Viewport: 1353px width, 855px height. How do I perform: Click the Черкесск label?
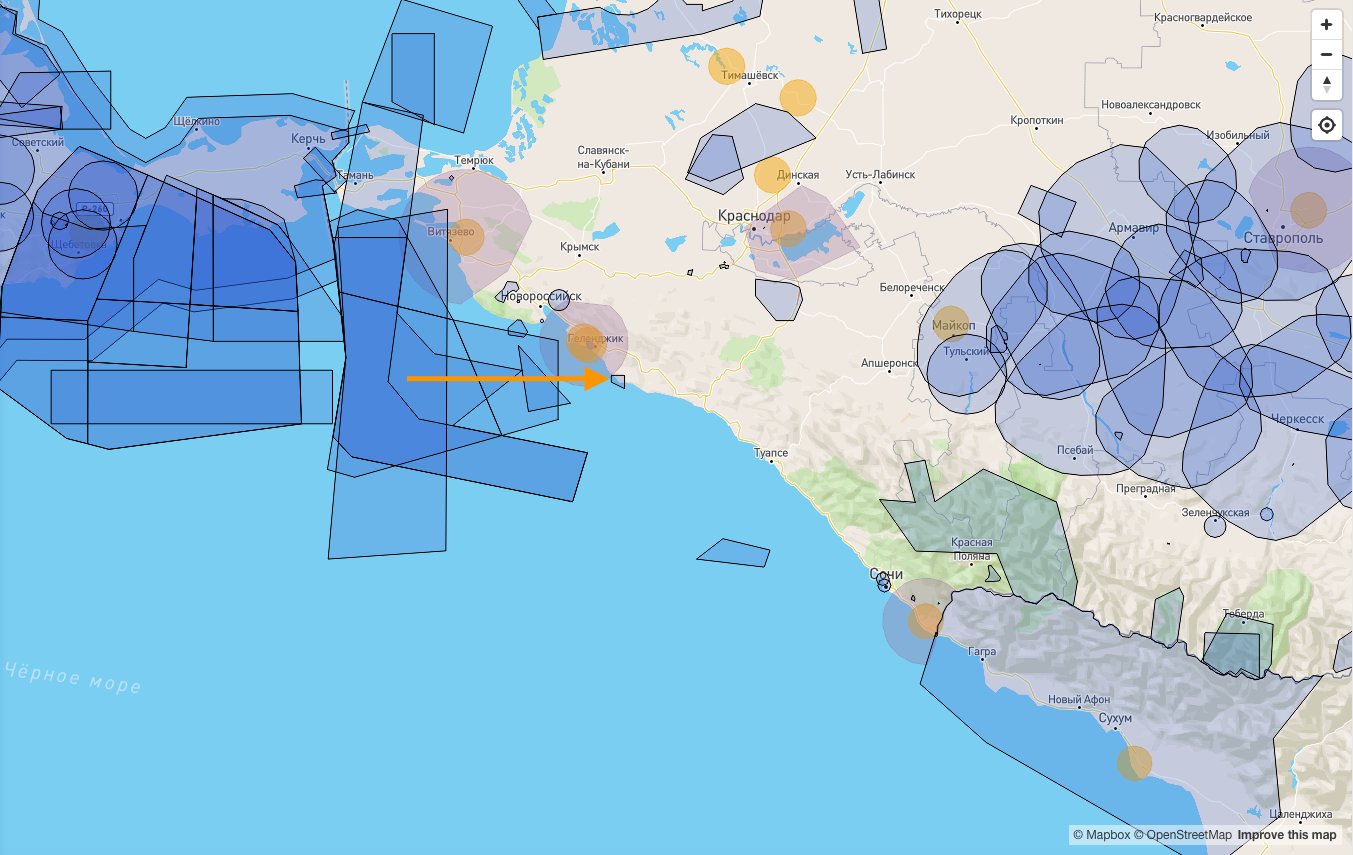1297,418
